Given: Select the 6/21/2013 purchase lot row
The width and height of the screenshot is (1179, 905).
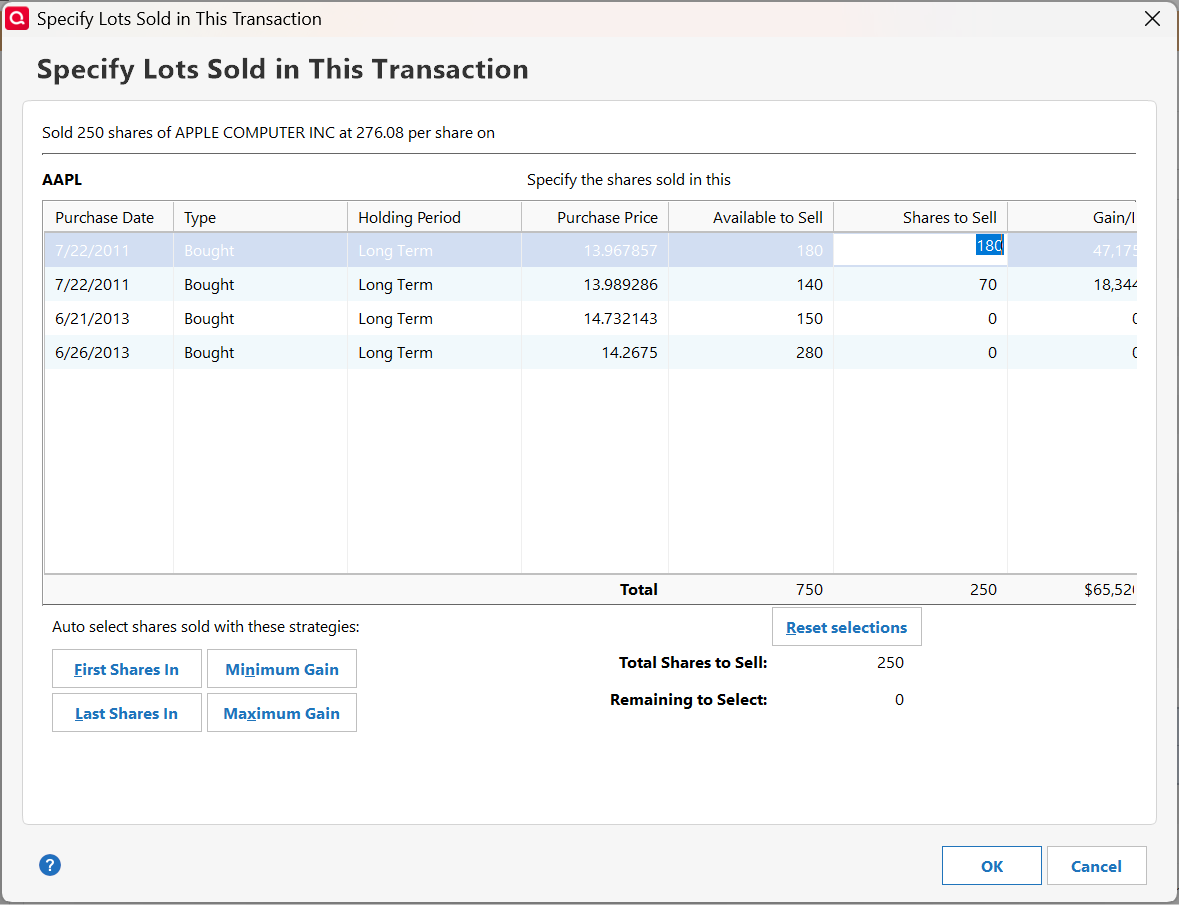Looking at the screenshot, I should [x=92, y=319].
